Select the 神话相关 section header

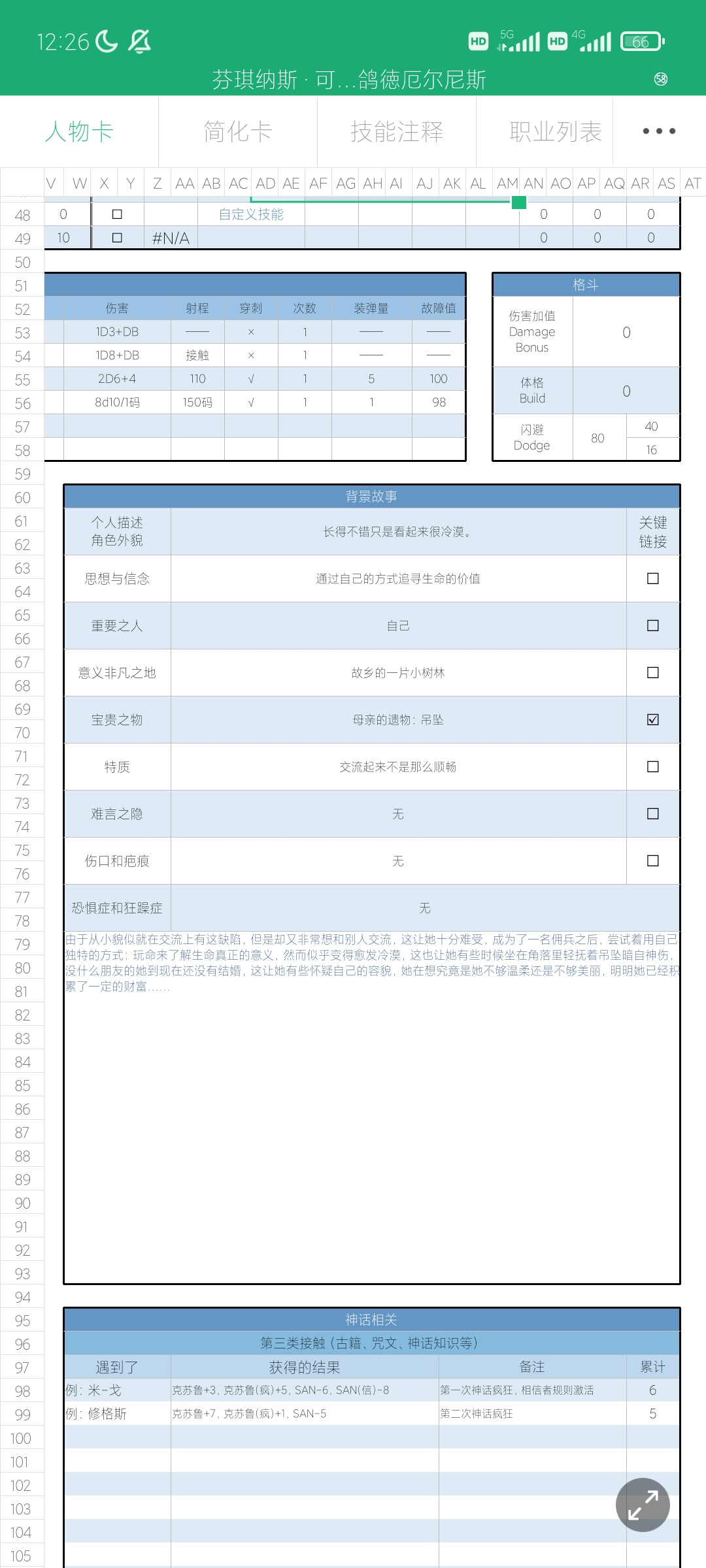[x=371, y=1320]
